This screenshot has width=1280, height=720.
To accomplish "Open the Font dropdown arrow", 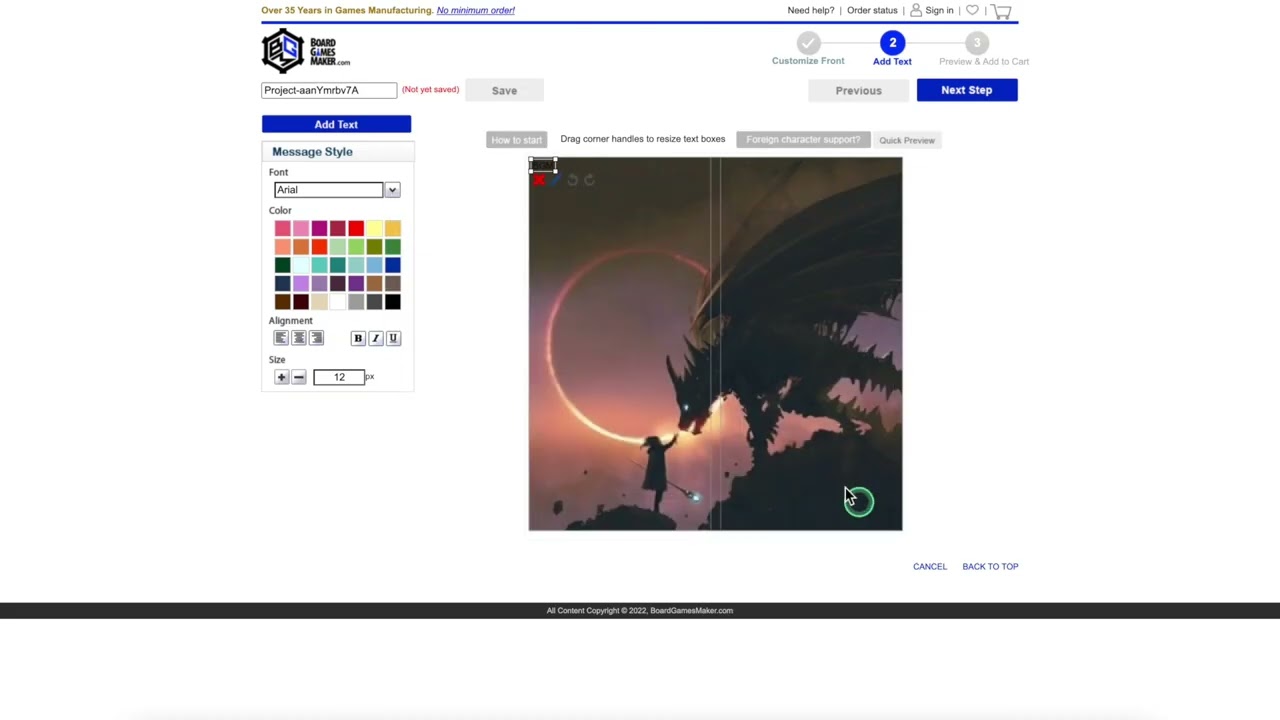I will pyautogui.click(x=392, y=190).
